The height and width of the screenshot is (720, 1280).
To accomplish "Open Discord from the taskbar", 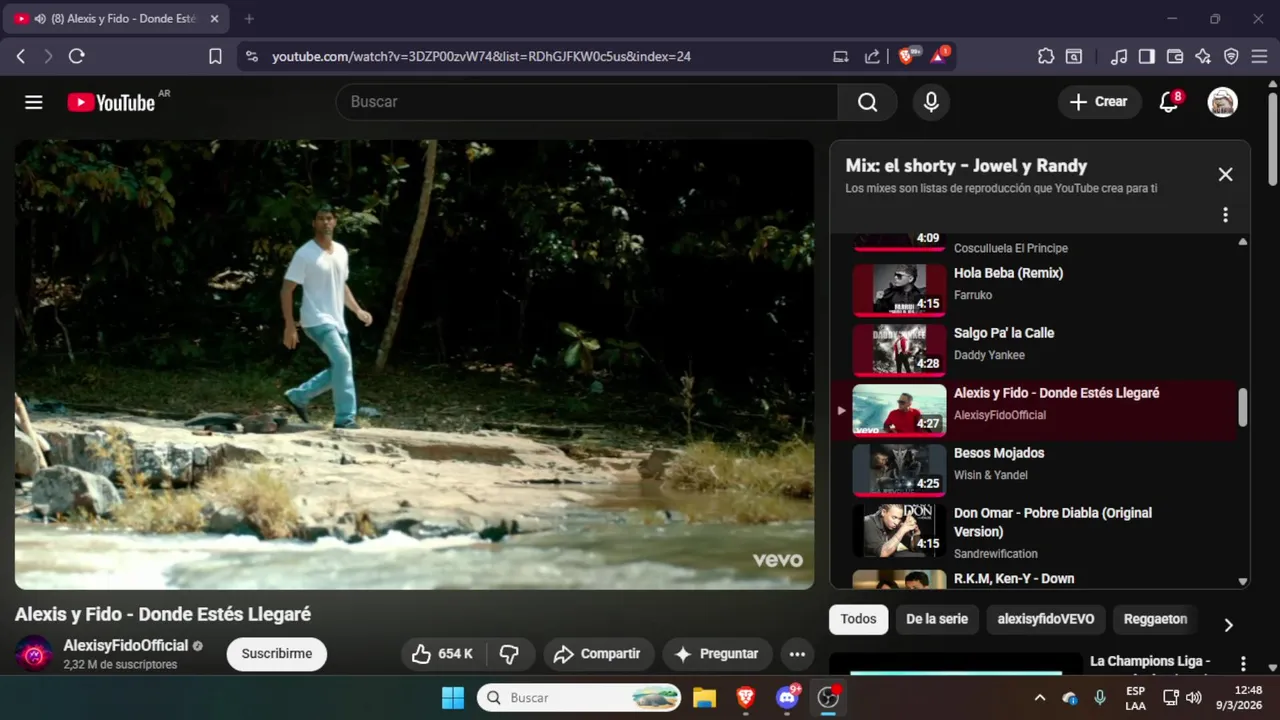I will (x=787, y=697).
